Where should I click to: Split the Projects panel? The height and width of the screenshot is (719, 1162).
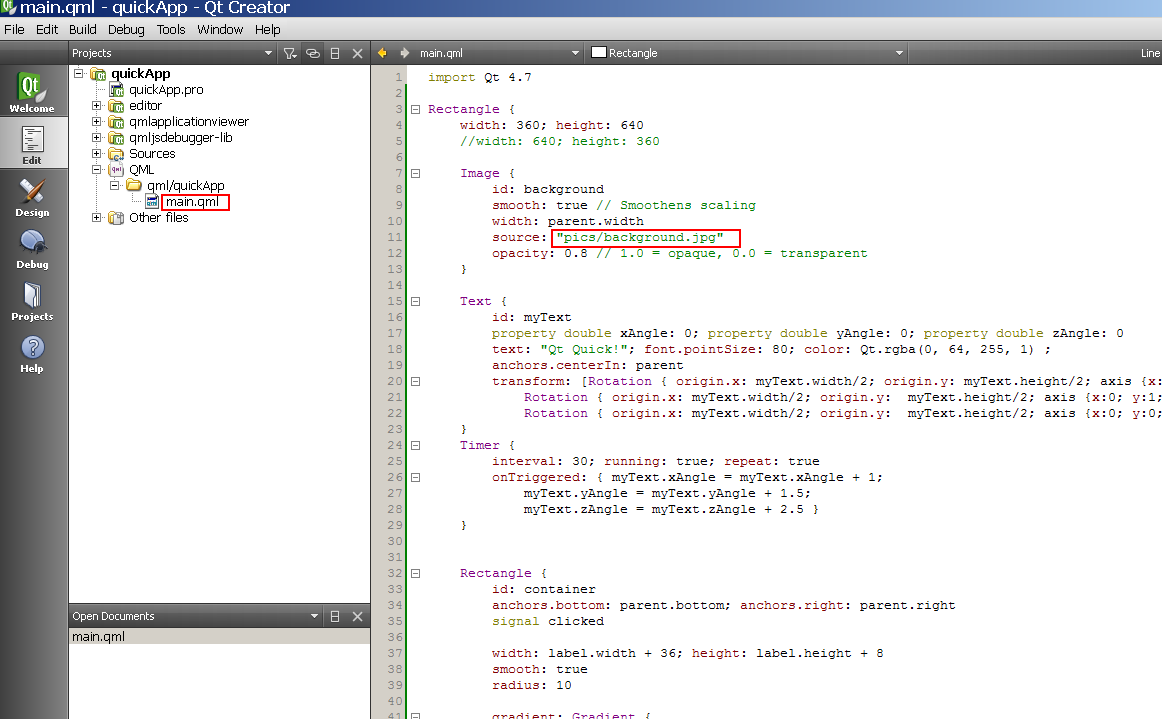point(335,53)
